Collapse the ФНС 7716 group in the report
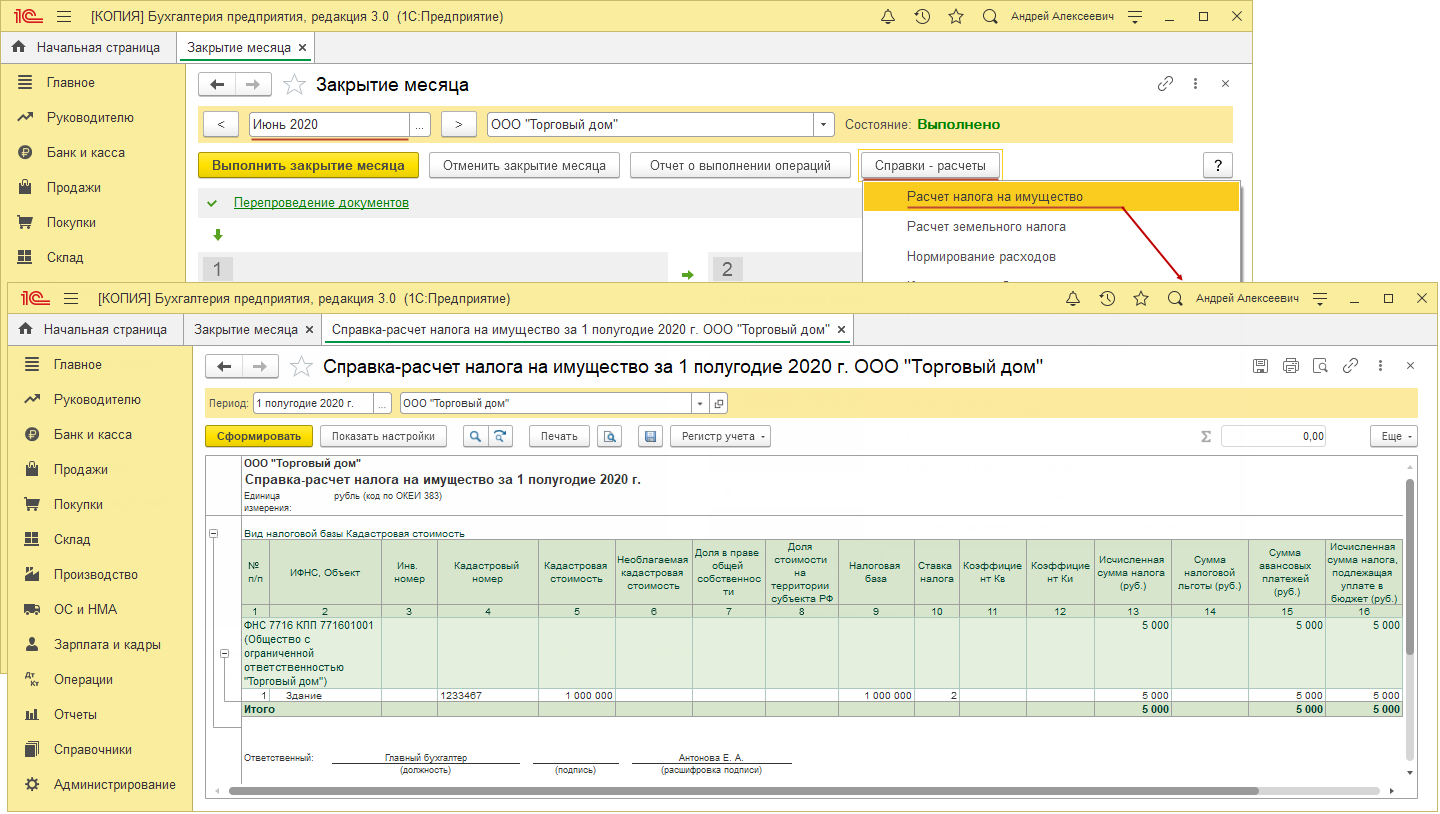The image size is (1440, 814). (x=224, y=653)
